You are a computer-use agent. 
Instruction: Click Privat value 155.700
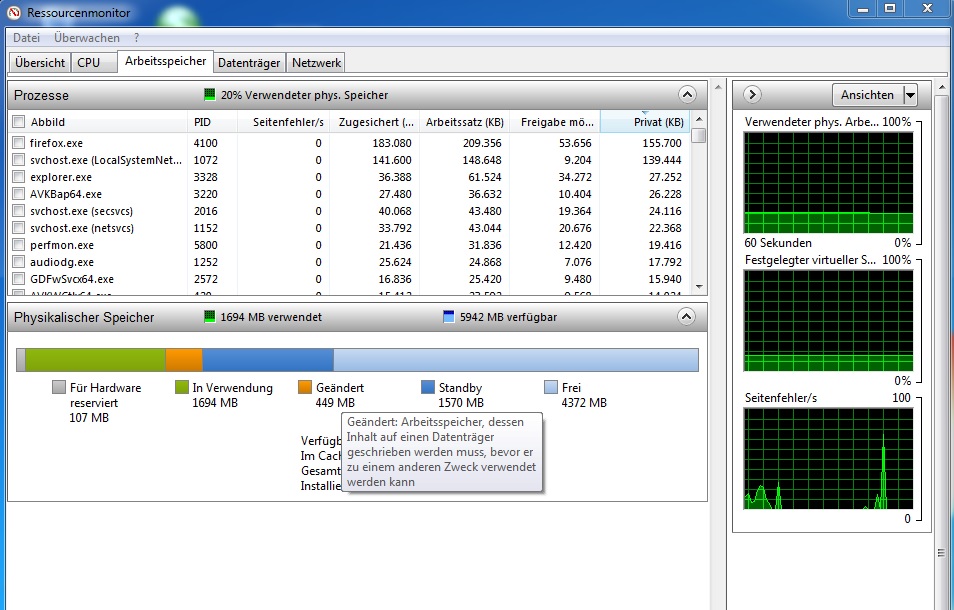[662, 143]
